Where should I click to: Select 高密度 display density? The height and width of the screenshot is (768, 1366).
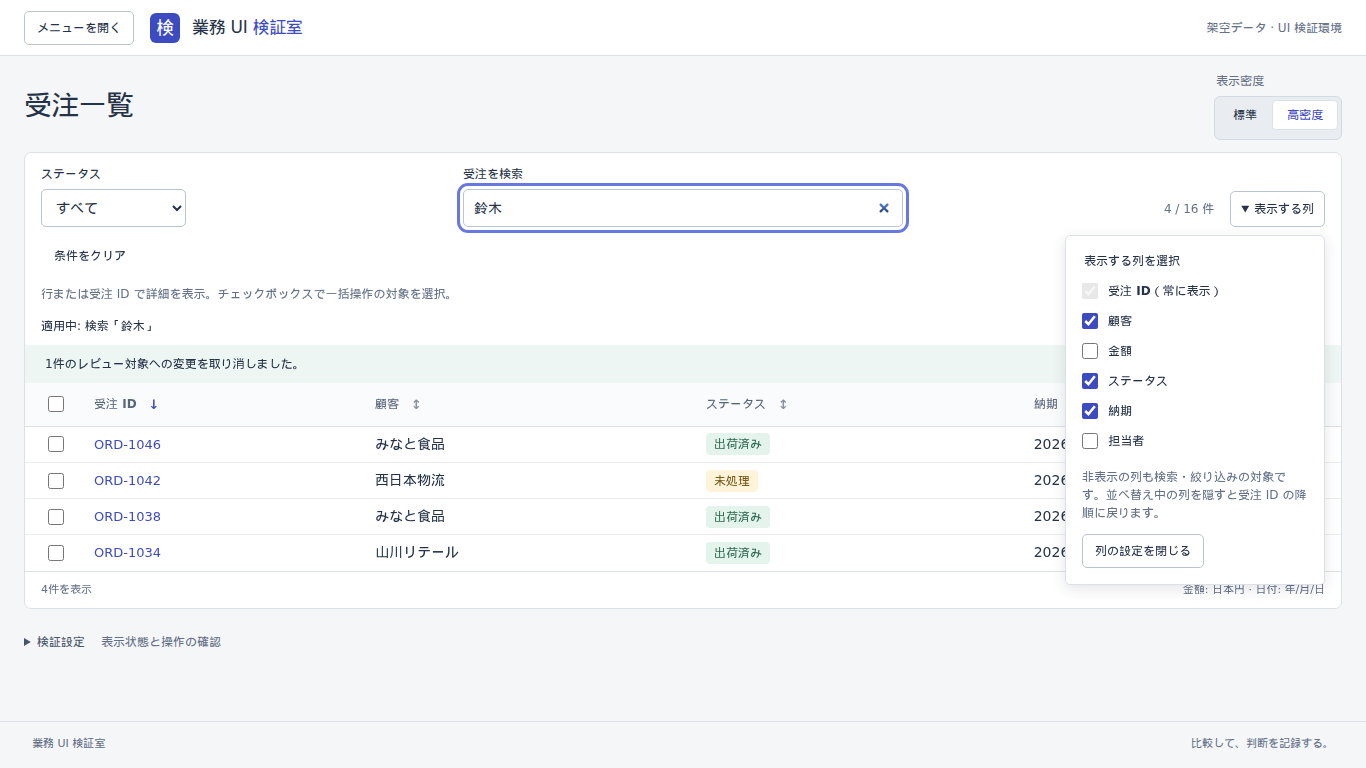point(1305,115)
